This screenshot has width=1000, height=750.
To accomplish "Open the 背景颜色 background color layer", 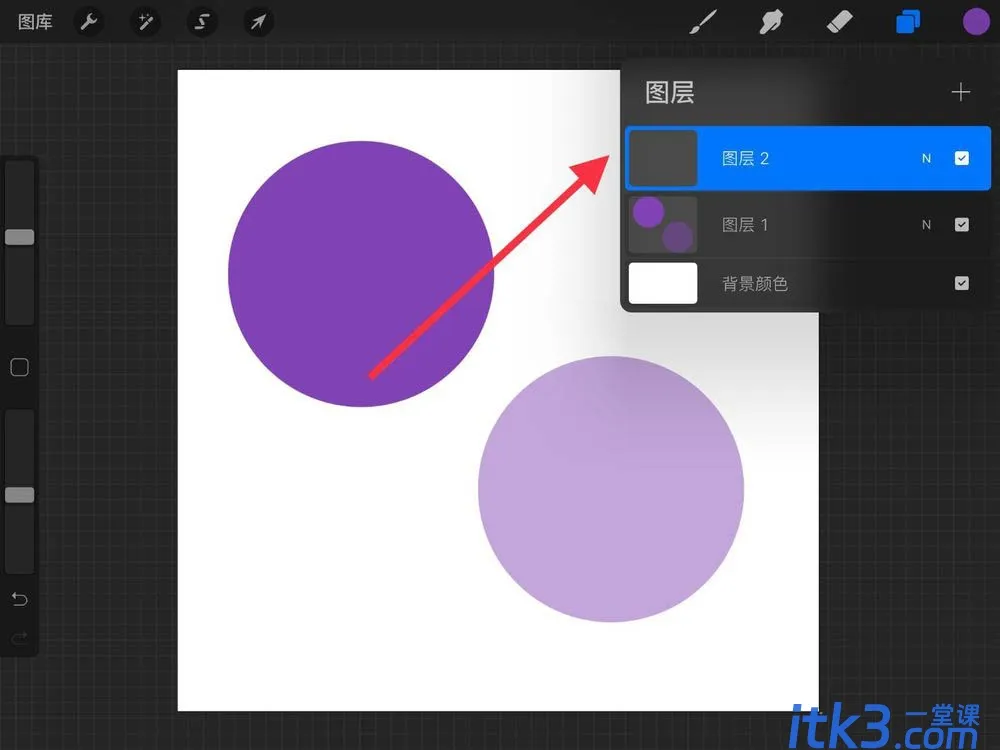I will pyautogui.click(x=808, y=283).
